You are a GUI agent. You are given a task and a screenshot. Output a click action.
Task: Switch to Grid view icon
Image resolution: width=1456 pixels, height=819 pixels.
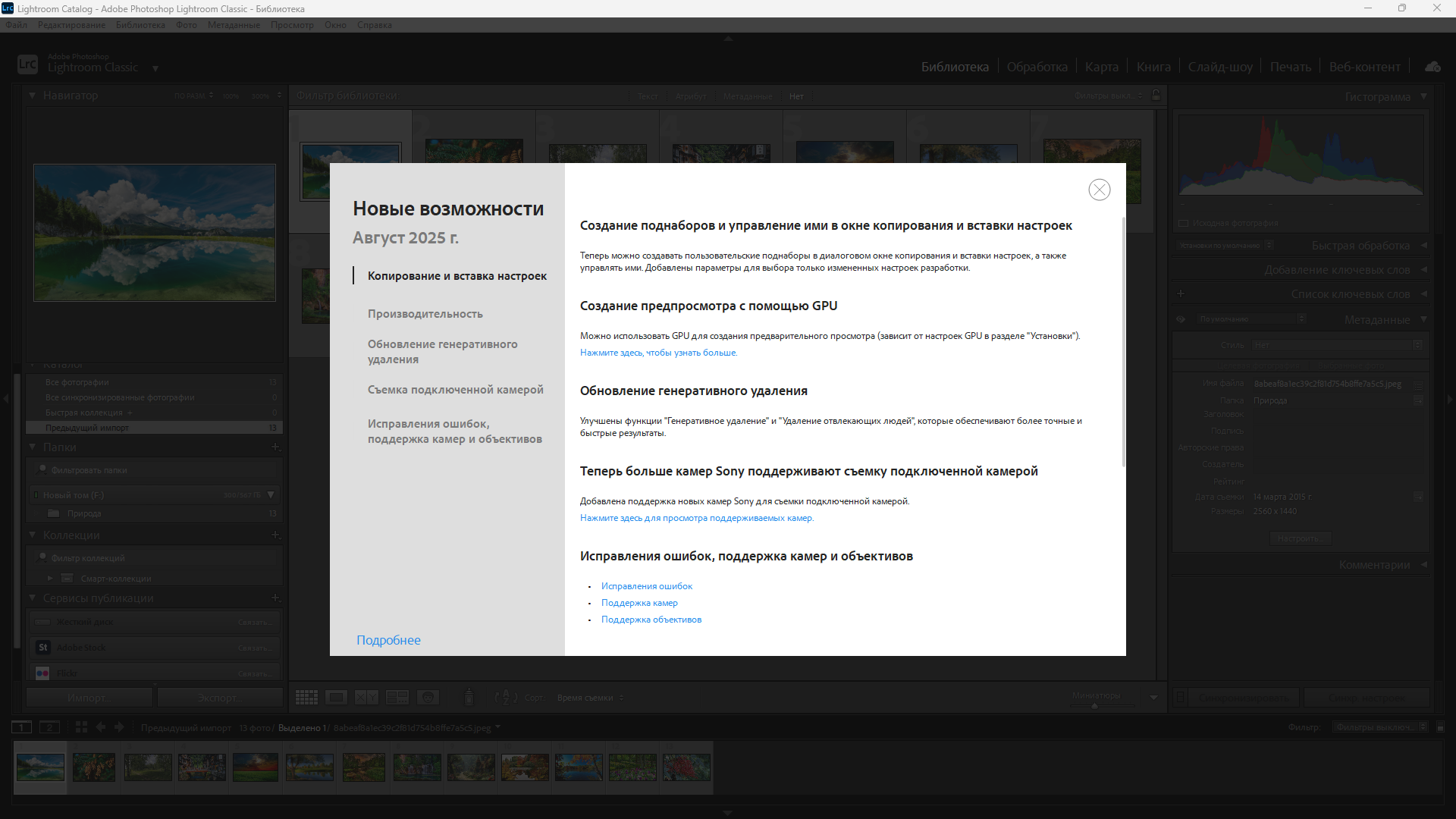(306, 698)
